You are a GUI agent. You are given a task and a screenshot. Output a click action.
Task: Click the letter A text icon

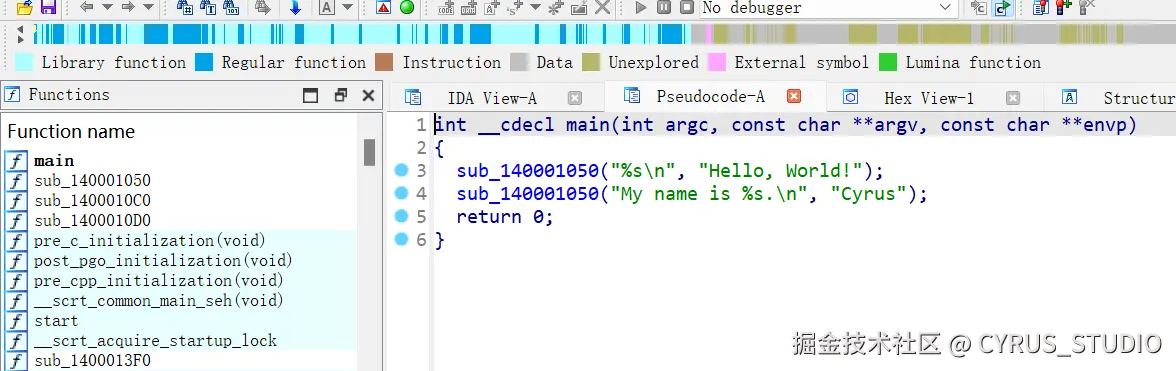327,7
